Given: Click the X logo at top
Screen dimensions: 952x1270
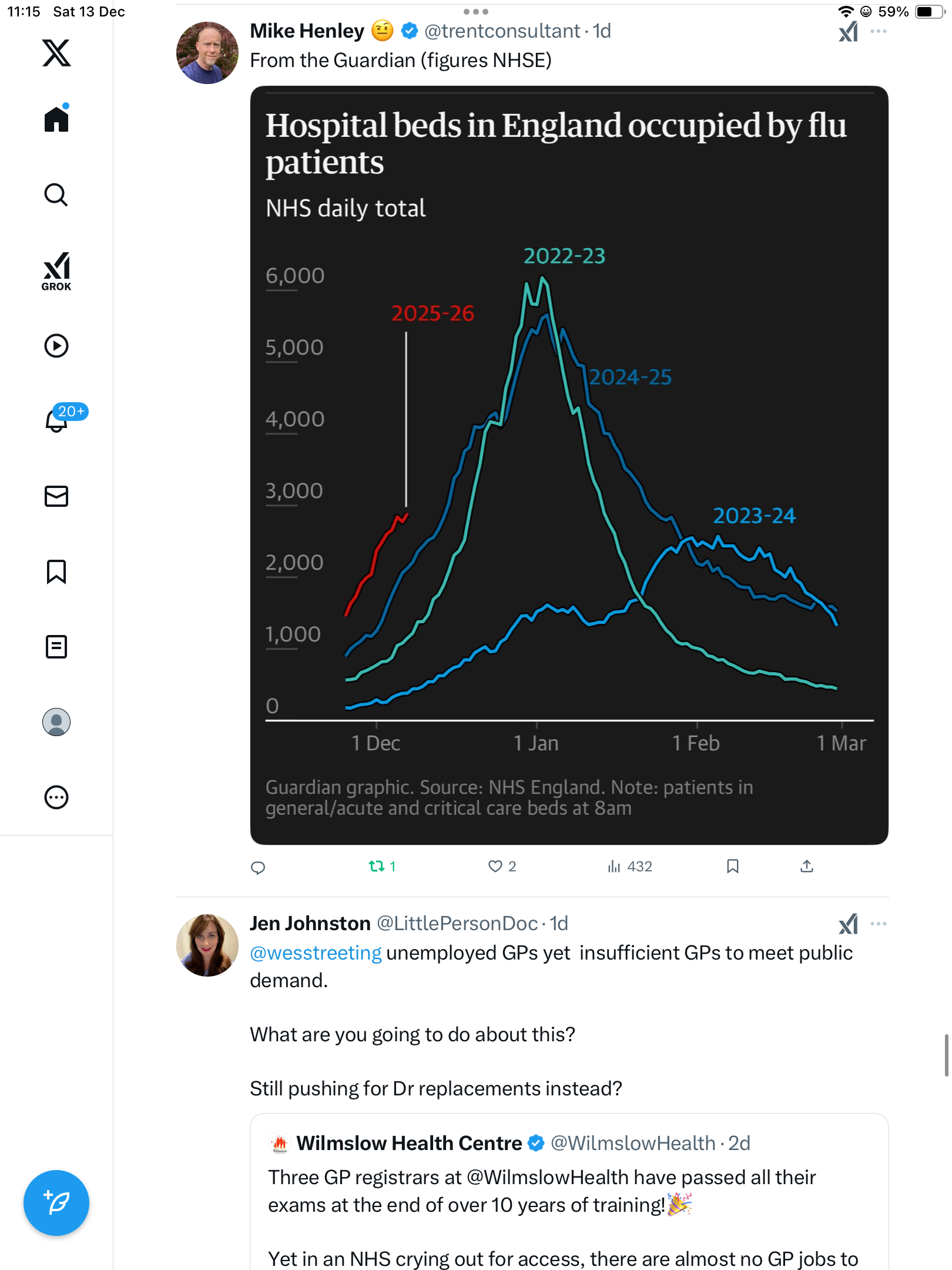Looking at the screenshot, I should (x=56, y=53).
